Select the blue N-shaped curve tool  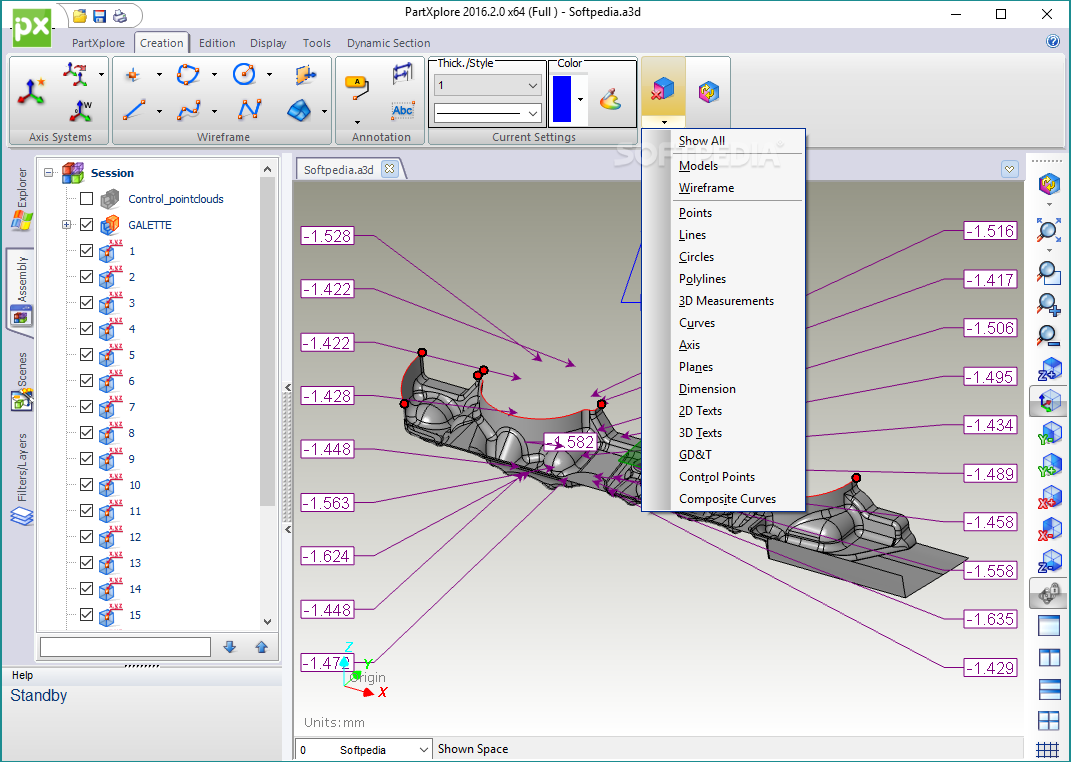pos(249,109)
